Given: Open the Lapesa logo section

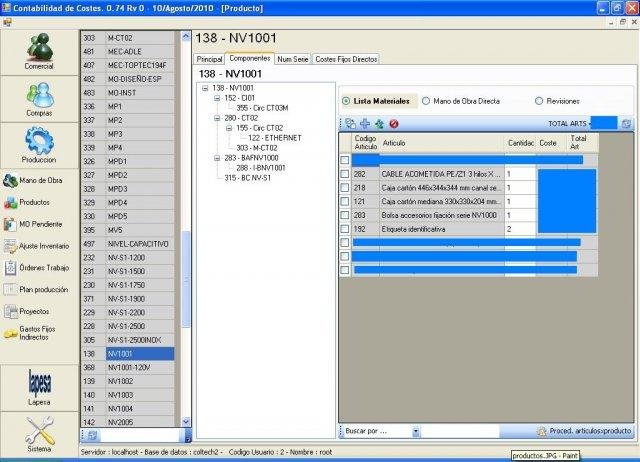Looking at the screenshot, I should point(39,387).
